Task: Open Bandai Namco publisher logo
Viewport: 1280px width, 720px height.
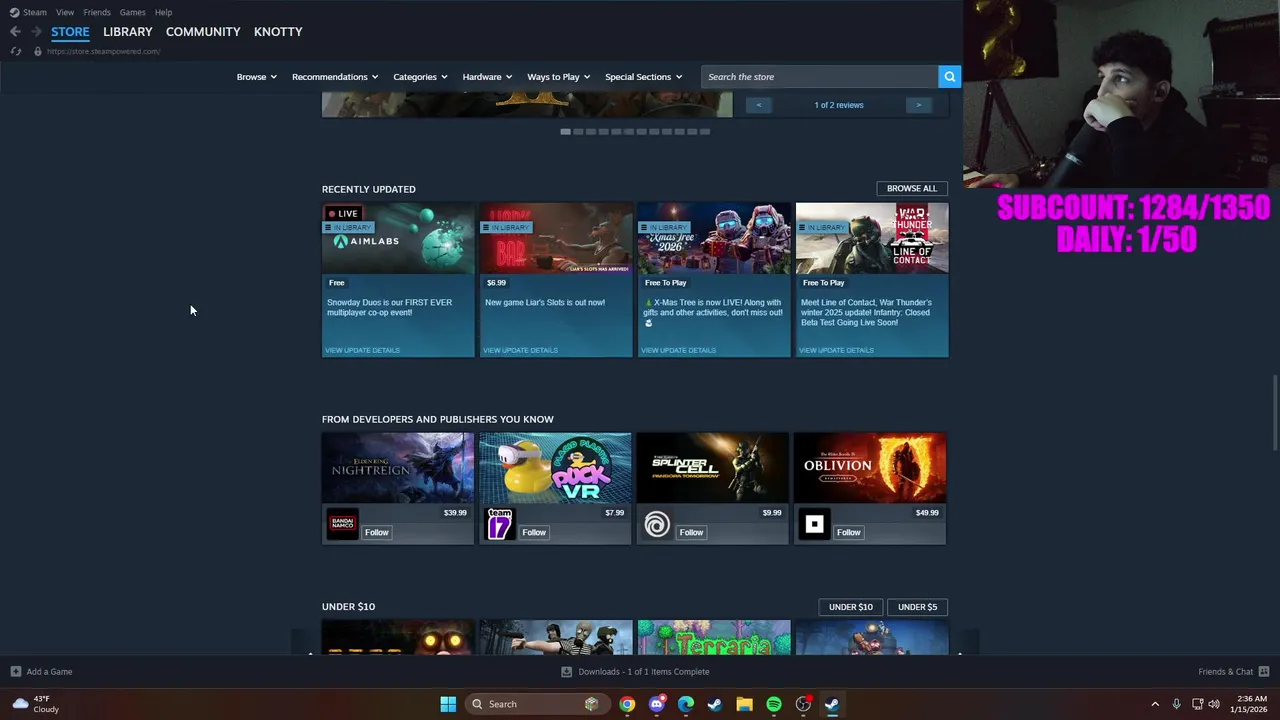Action: [x=342, y=525]
